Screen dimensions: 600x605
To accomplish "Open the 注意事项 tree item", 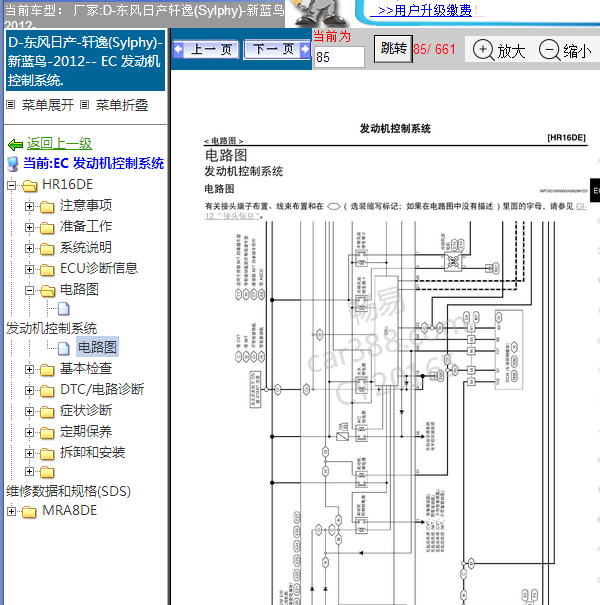I will pyautogui.click(x=86, y=205).
